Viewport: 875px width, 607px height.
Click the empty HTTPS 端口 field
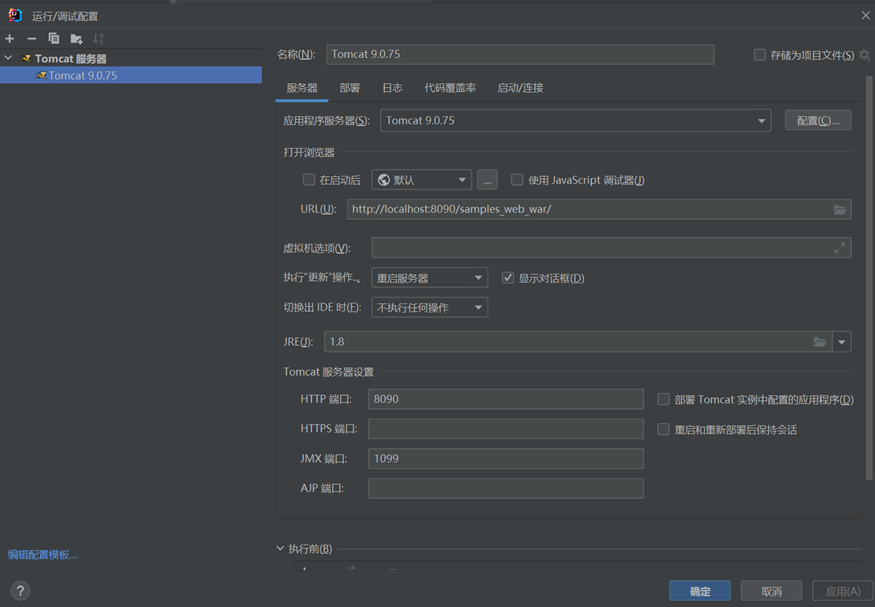pyautogui.click(x=506, y=429)
